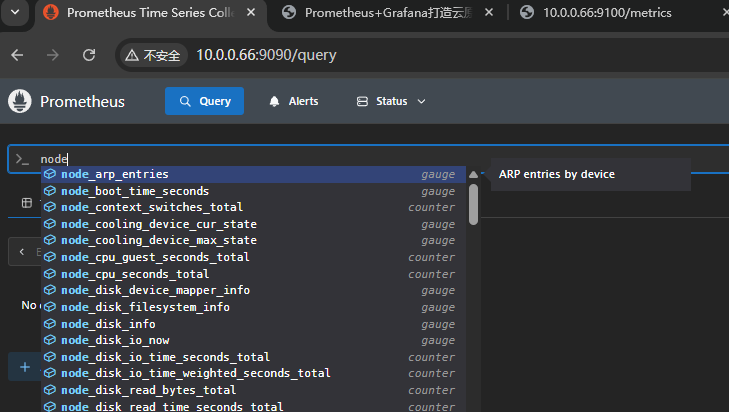Close the Prometheus Time Series browser tab
Image resolution: width=729 pixels, height=412 pixels.
tap(251, 13)
